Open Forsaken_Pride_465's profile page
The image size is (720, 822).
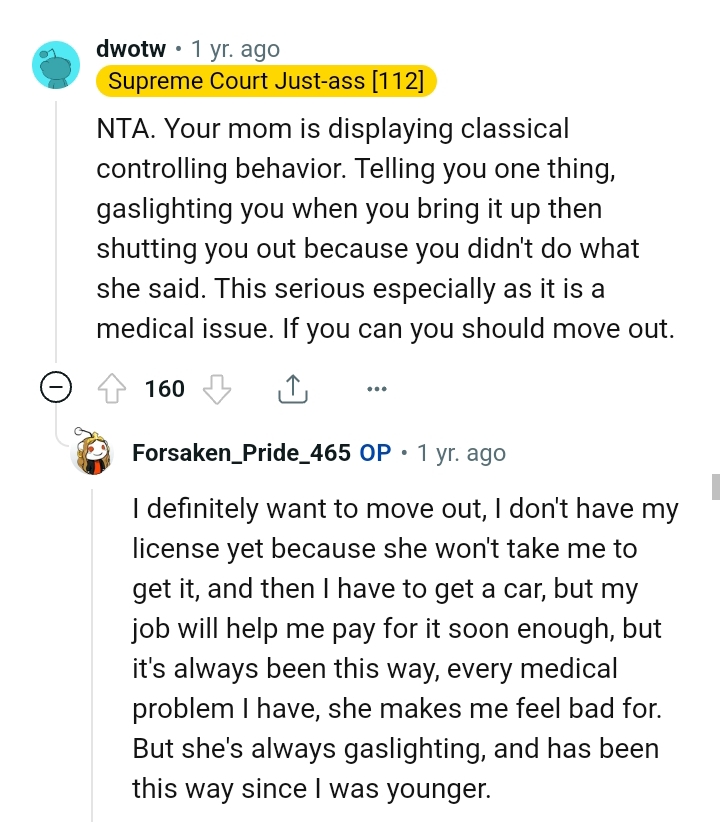click(235, 453)
